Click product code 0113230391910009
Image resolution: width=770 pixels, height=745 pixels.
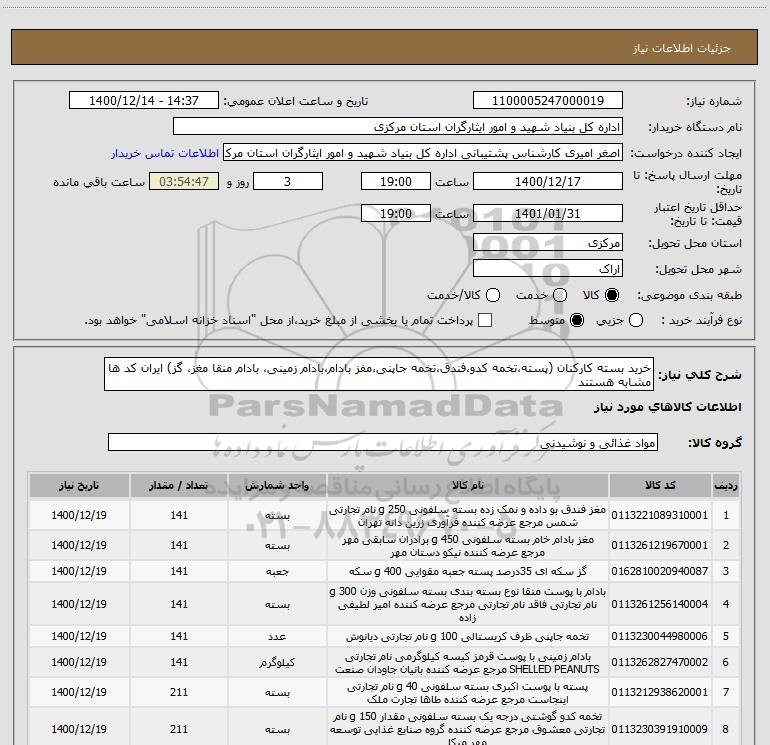point(660,729)
